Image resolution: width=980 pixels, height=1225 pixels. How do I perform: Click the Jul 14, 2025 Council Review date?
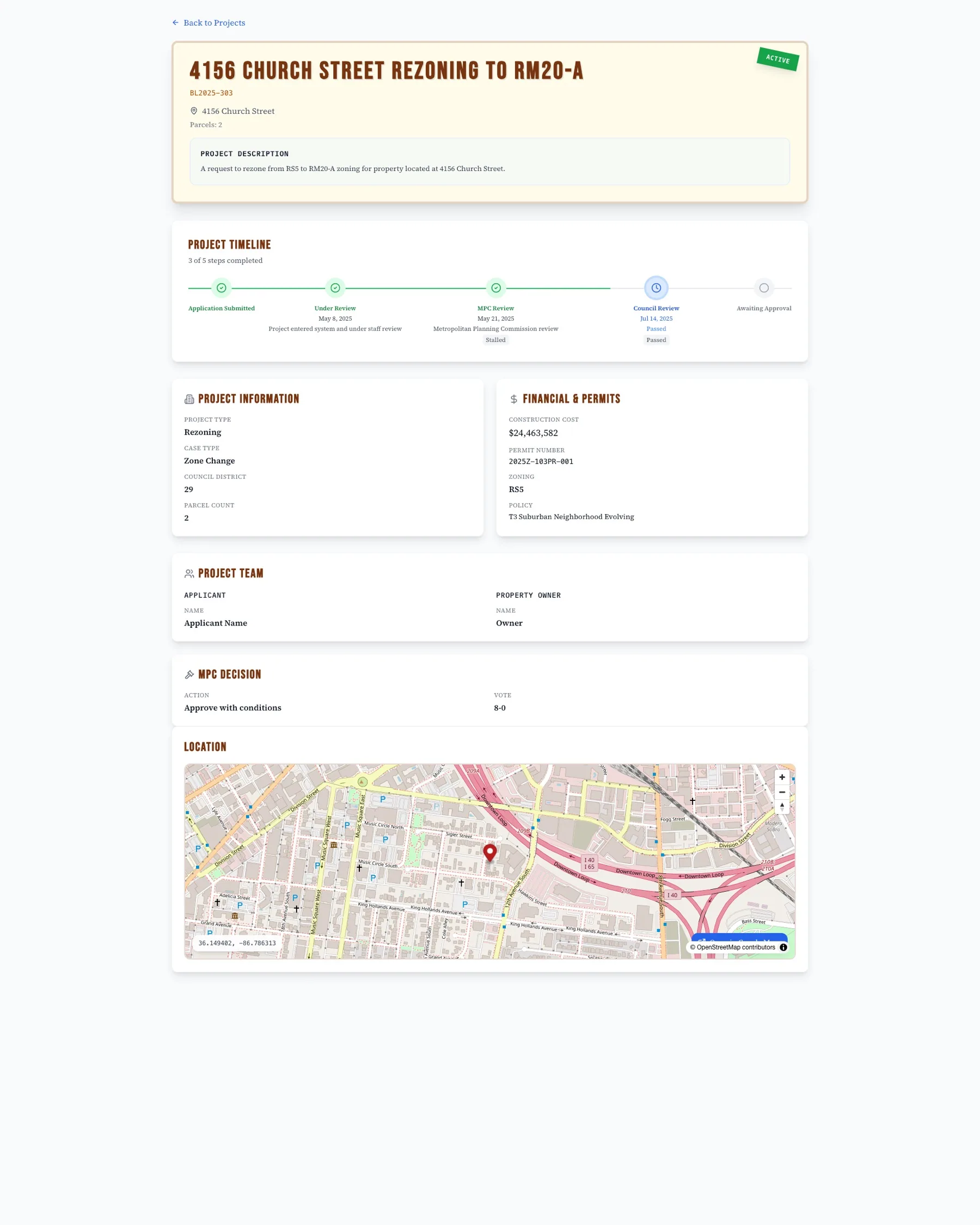pyautogui.click(x=656, y=318)
